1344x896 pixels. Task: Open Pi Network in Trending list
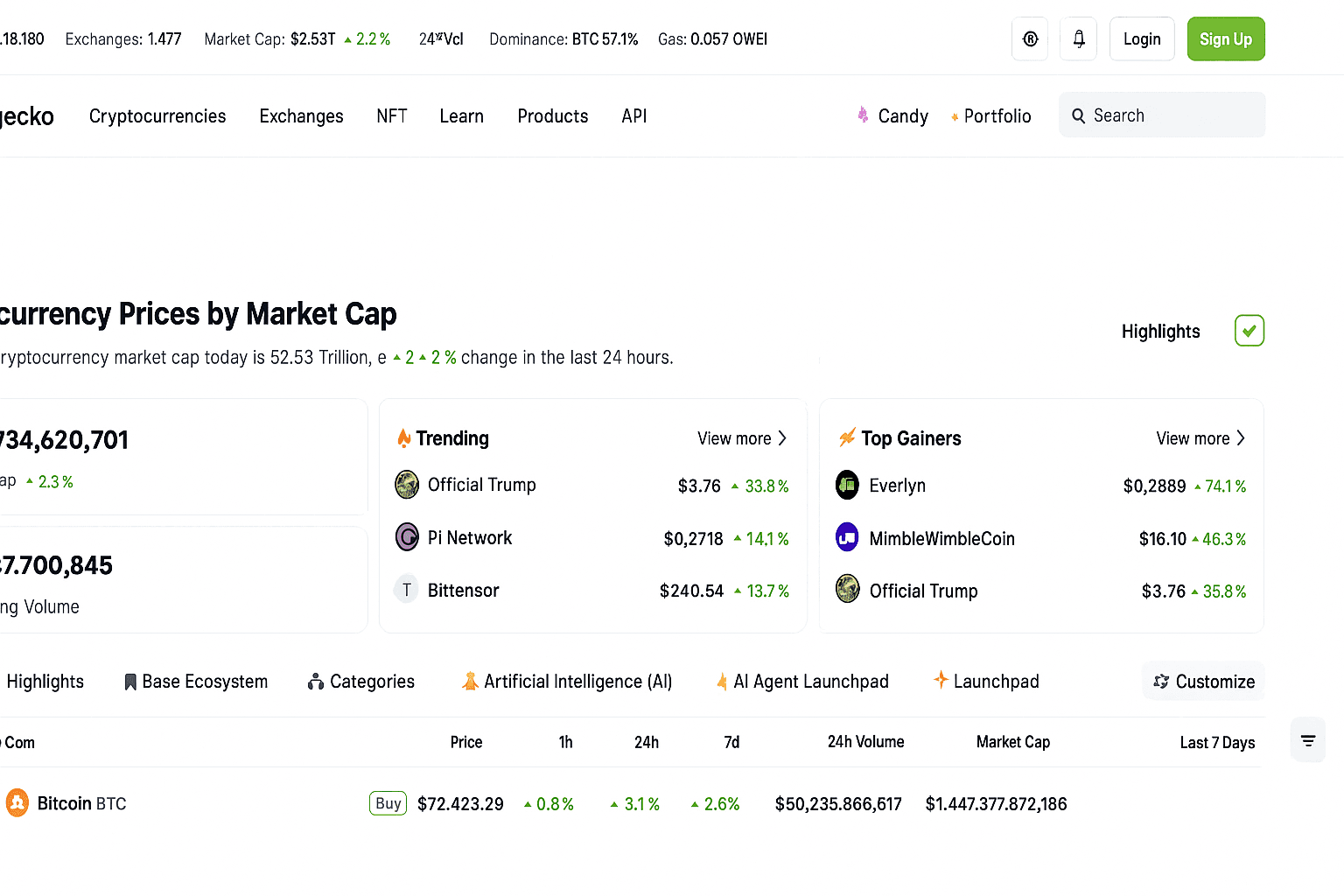(x=470, y=538)
